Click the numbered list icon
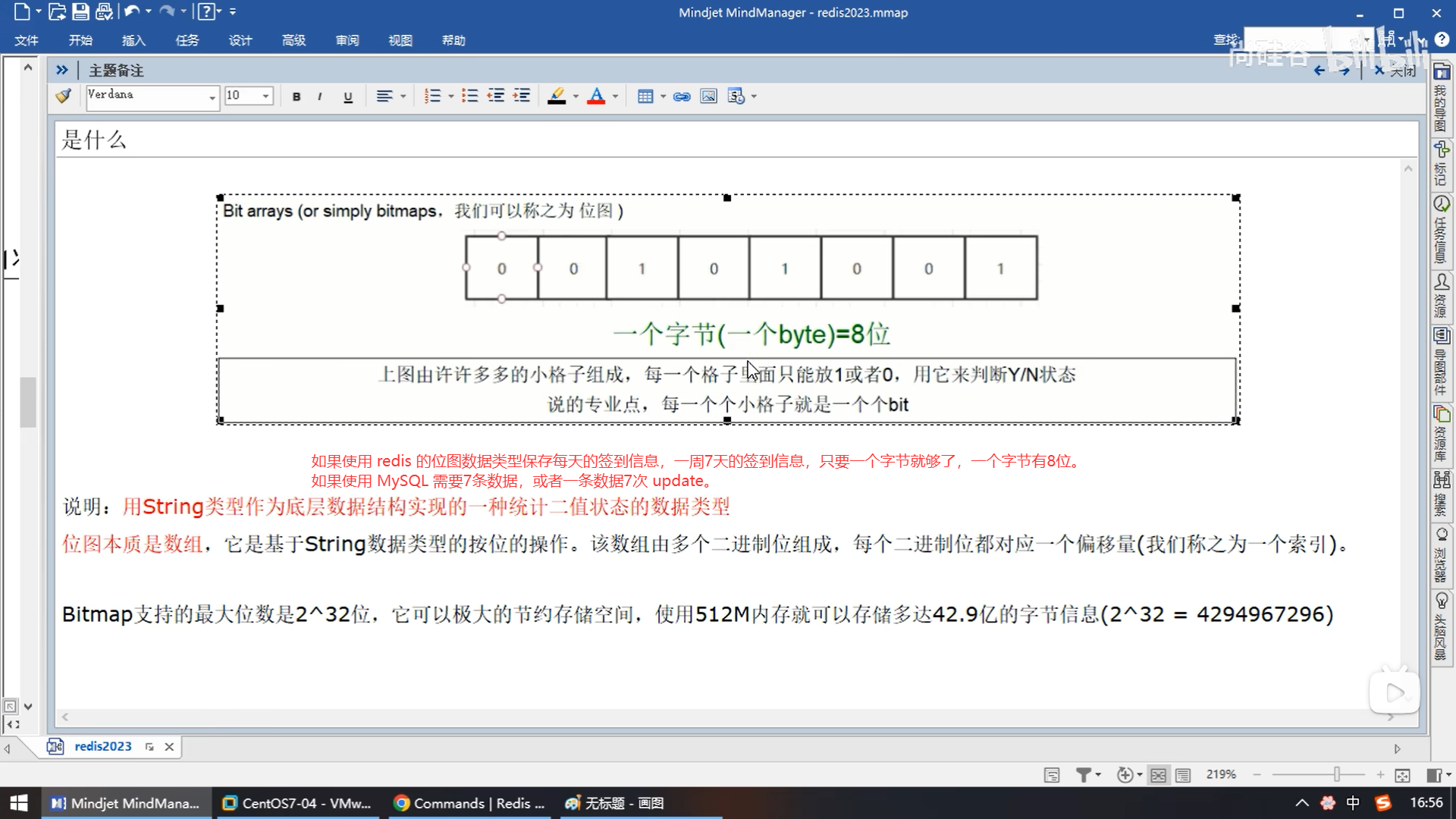Viewport: 1456px width, 819px height. point(432,96)
